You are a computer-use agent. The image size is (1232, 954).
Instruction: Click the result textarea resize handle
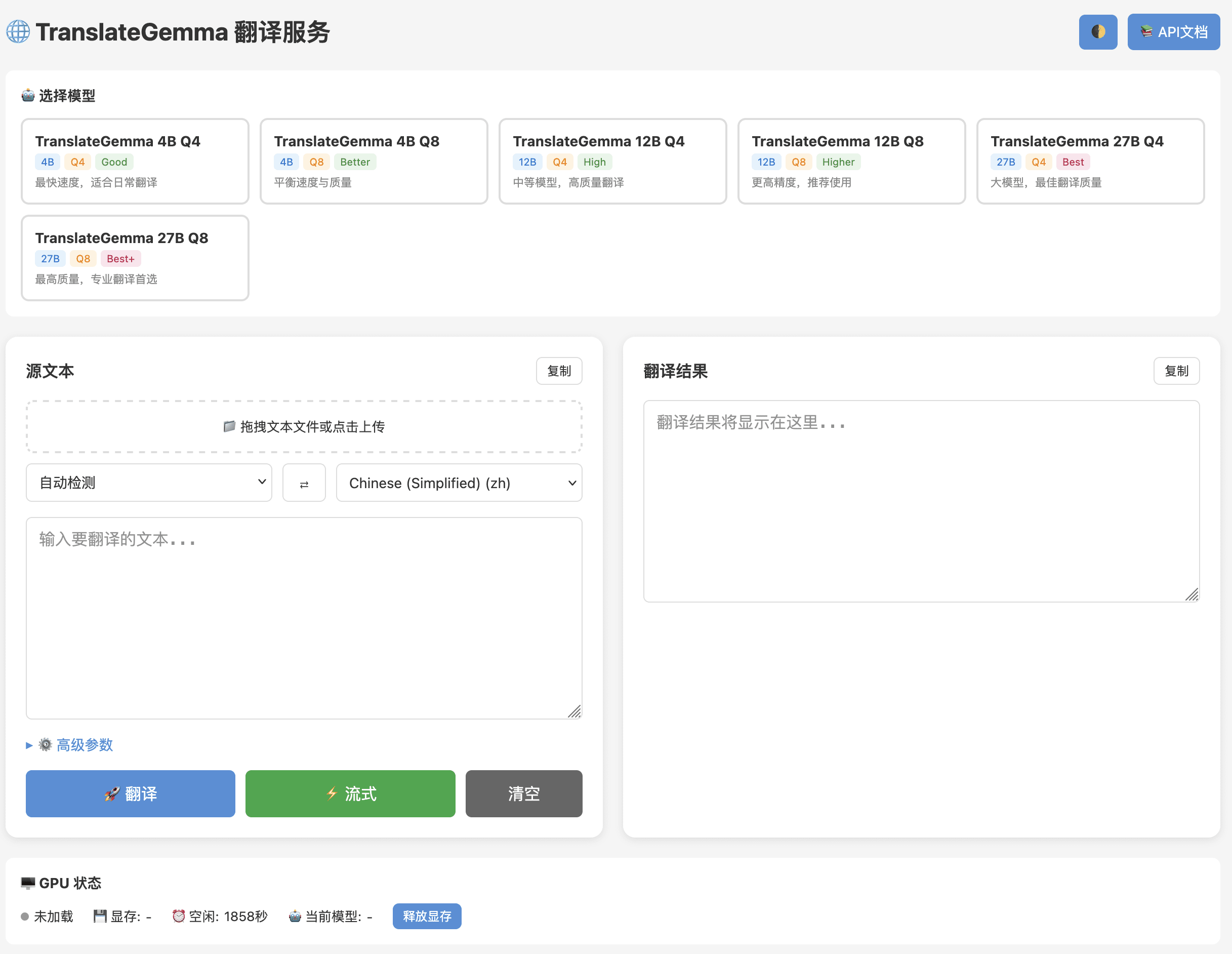coord(1192,594)
